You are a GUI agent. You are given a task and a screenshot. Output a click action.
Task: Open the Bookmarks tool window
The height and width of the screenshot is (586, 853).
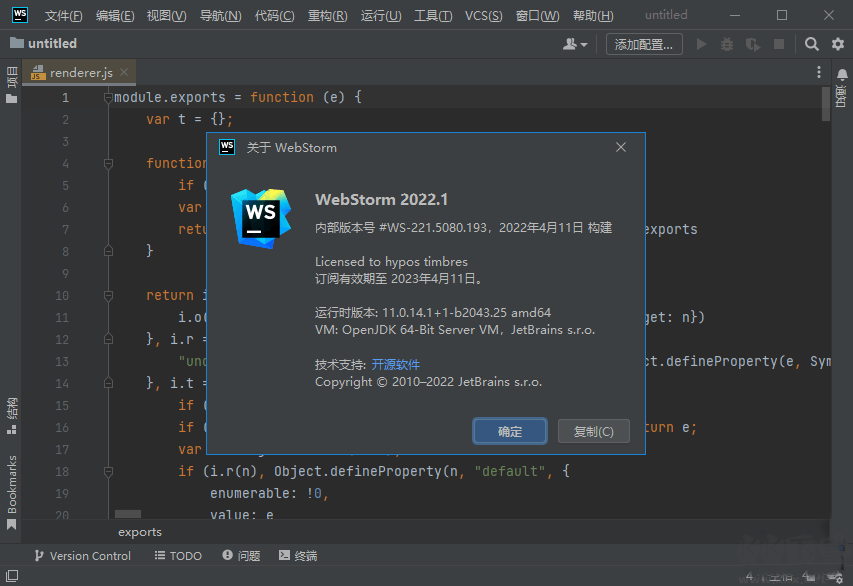point(11,484)
